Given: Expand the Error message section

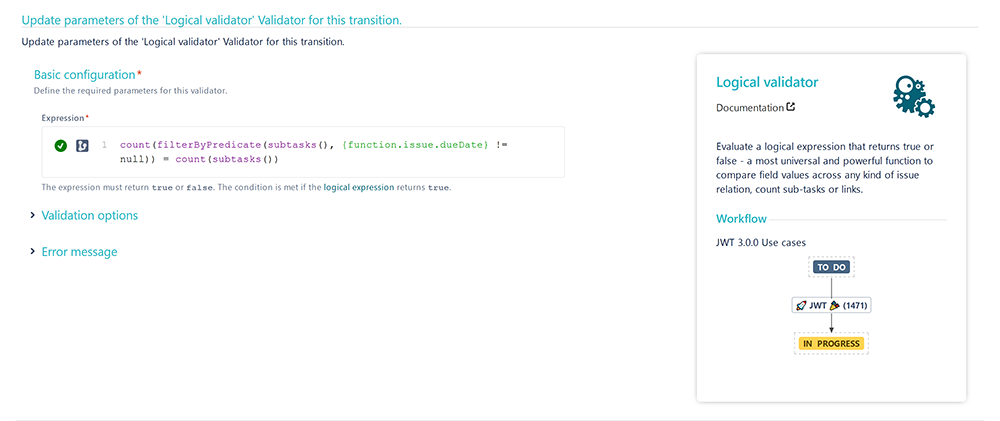Looking at the screenshot, I should pyautogui.click(x=79, y=252).
